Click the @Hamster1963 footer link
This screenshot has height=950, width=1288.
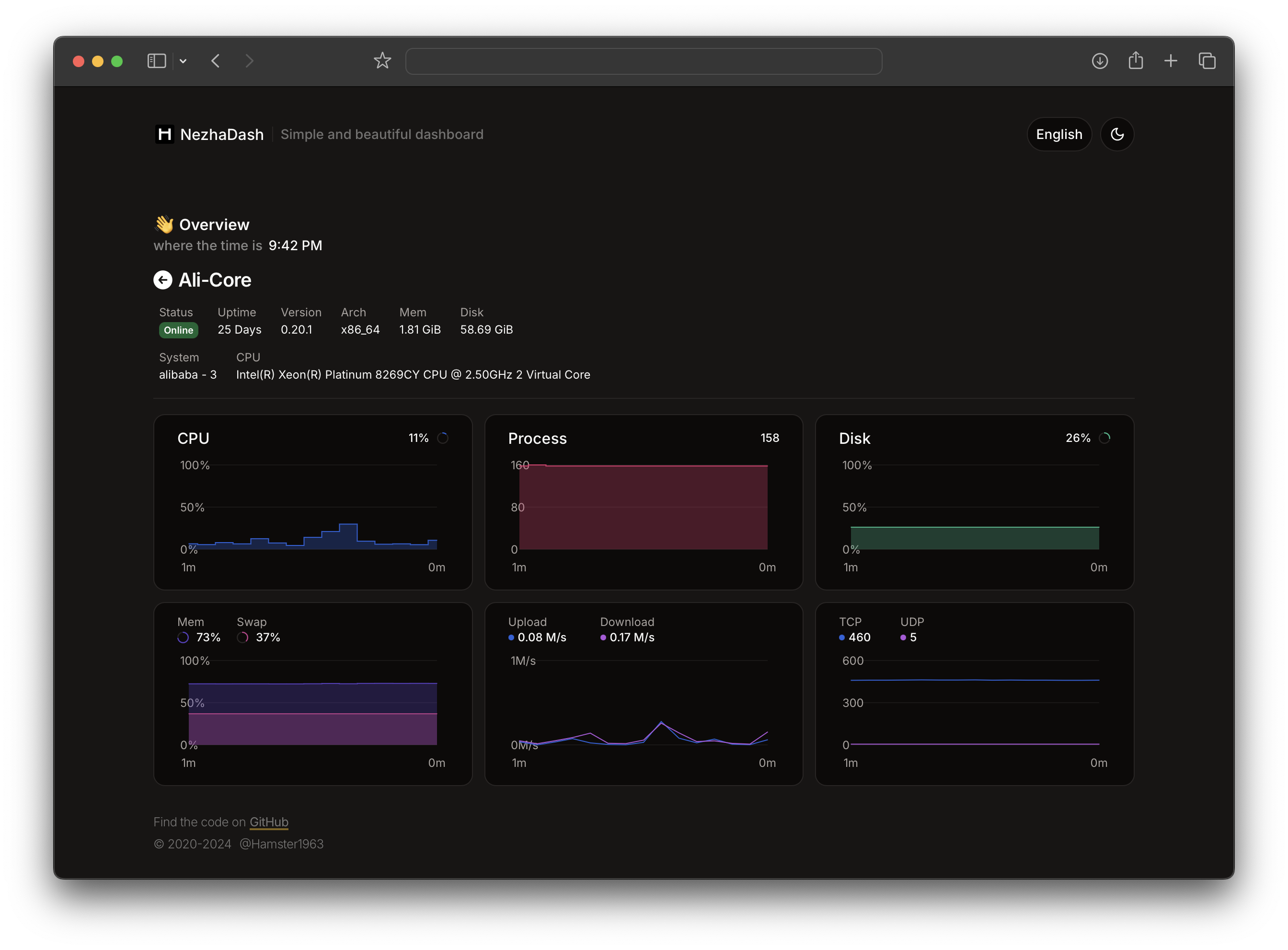(281, 844)
